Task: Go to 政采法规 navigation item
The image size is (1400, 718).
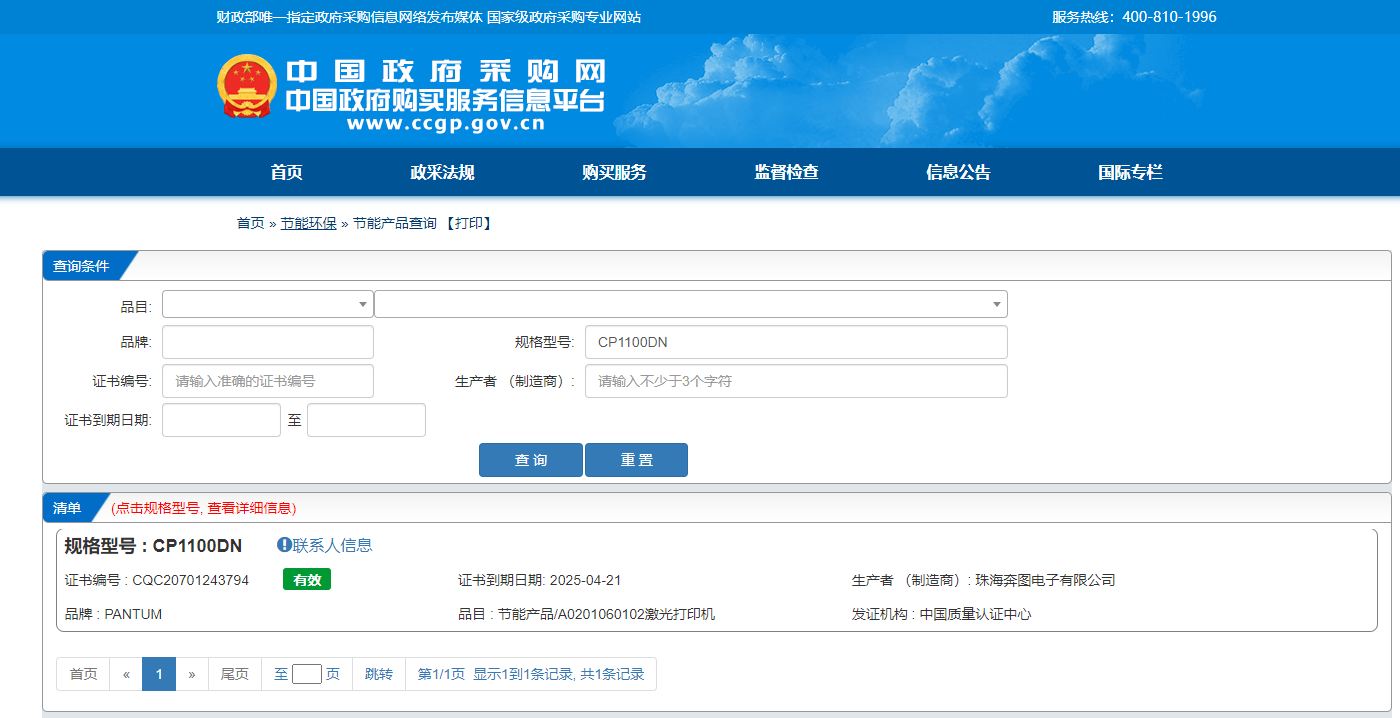Action: click(x=442, y=172)
